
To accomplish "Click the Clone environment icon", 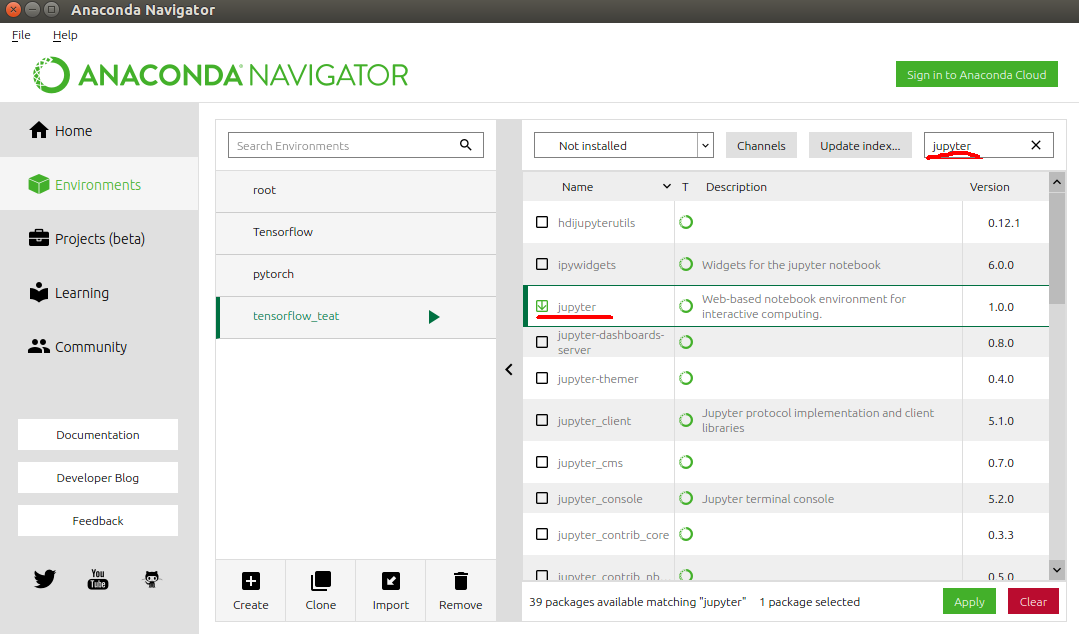I will 321,581.
